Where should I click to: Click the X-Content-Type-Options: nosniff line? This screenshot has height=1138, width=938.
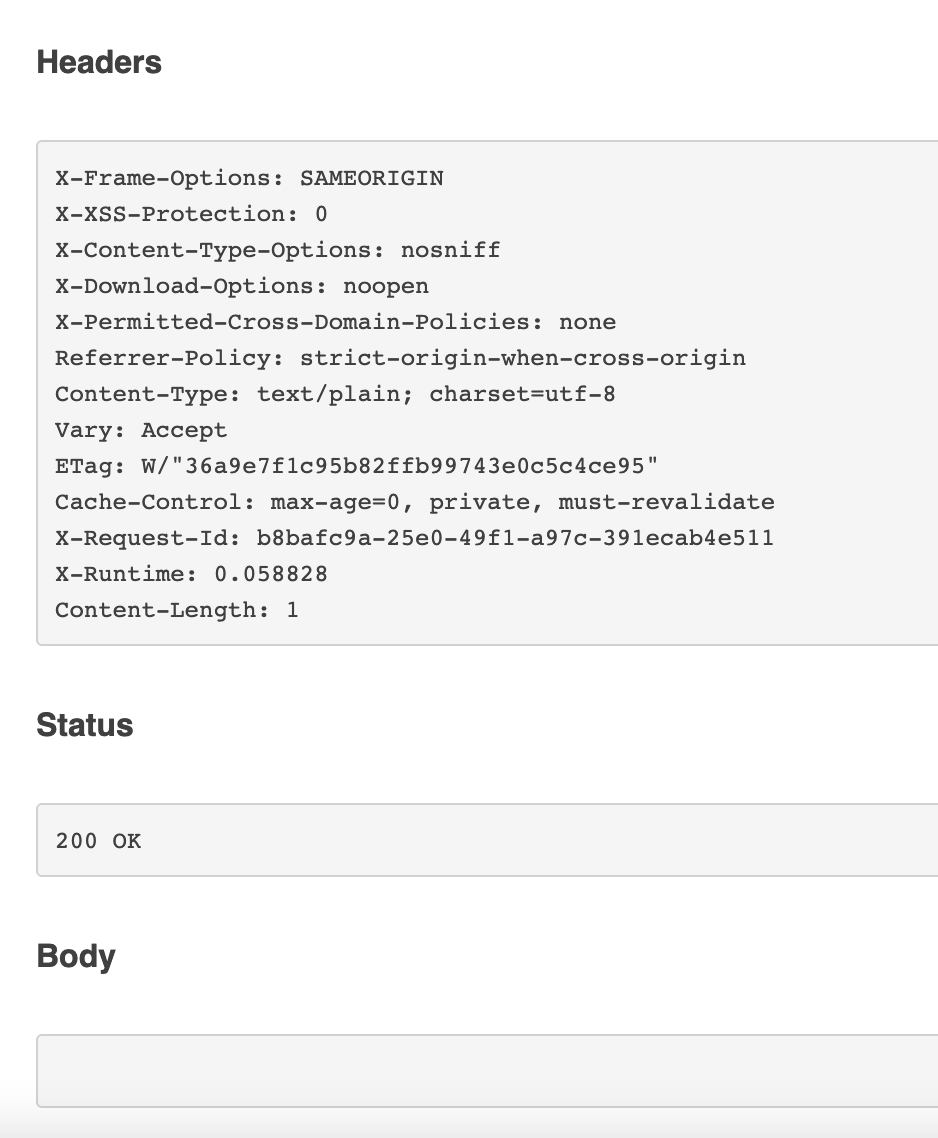(x=277, y=250)
